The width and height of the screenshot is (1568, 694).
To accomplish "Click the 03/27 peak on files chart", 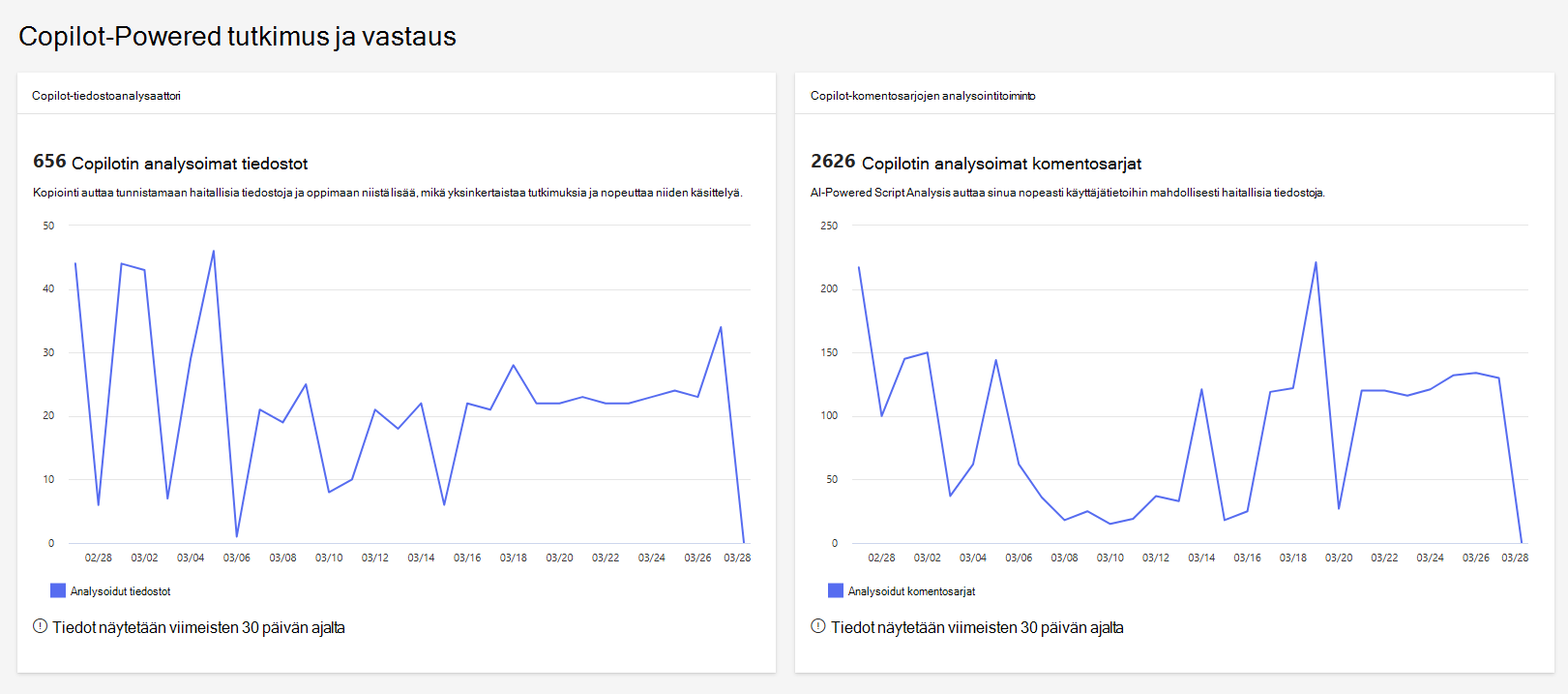I will [721, 327].
